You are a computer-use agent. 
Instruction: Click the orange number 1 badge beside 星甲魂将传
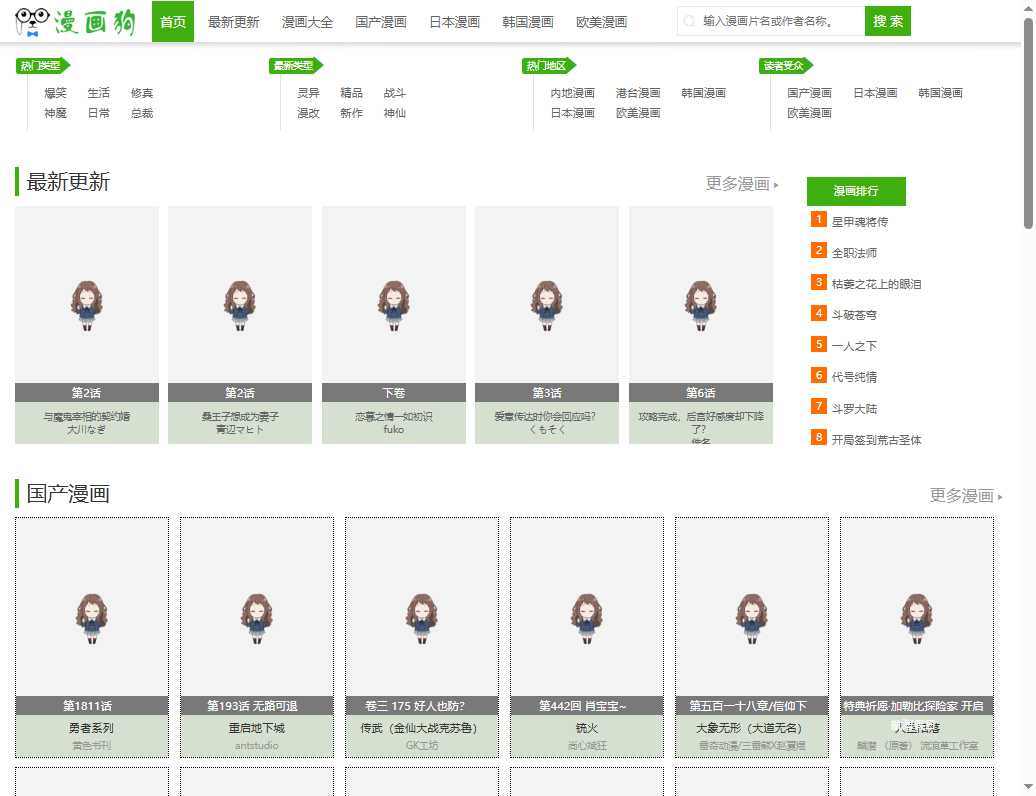click(818, 221)
